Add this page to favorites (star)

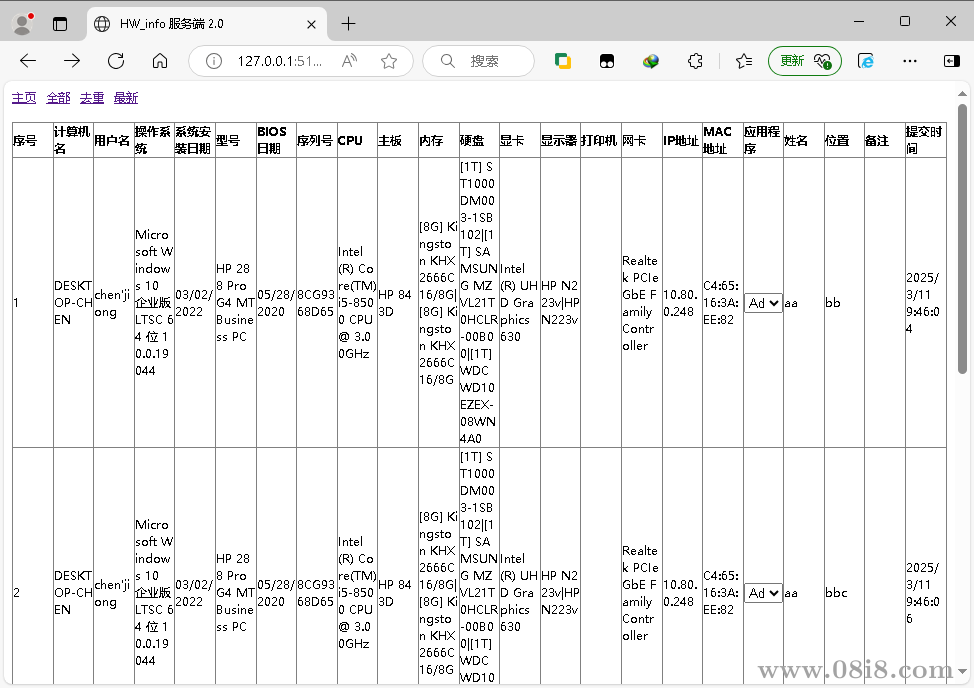pos(389,61)
